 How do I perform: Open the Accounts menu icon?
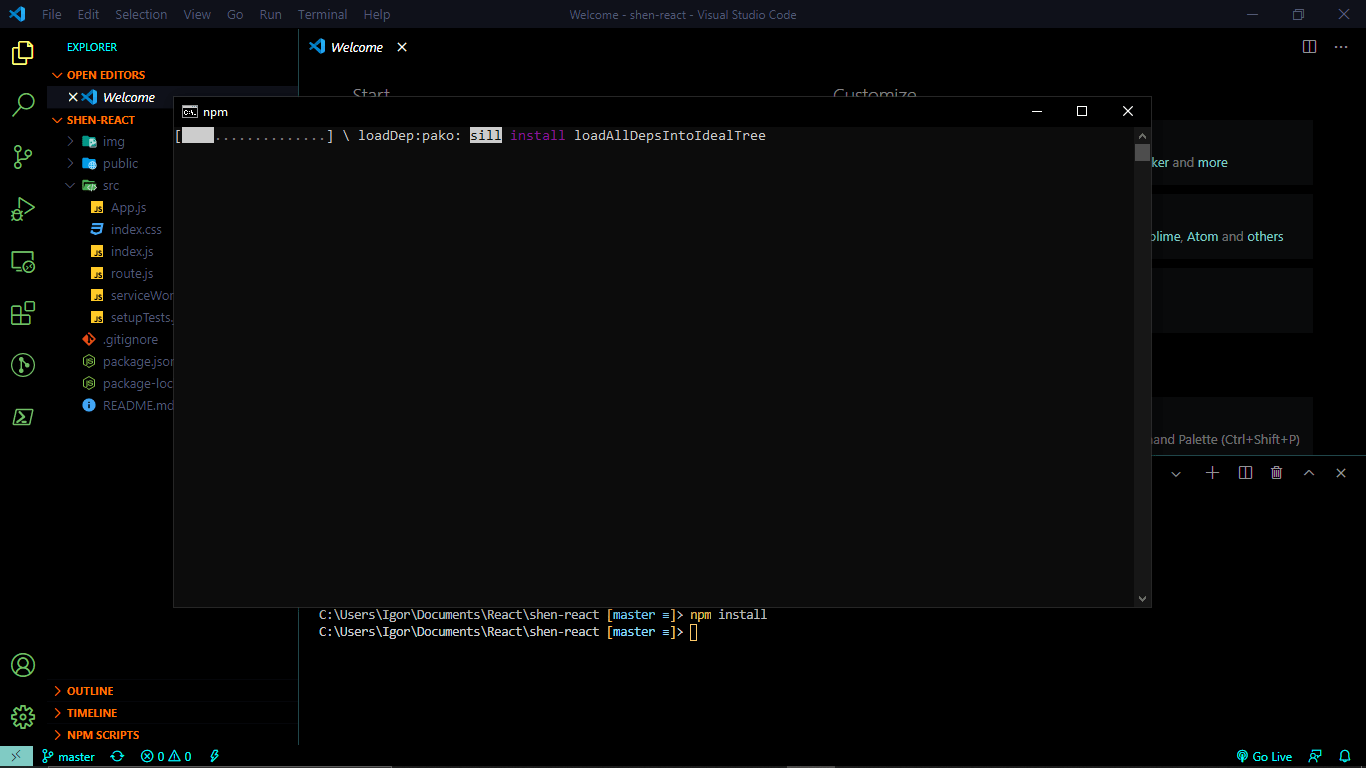click(23, 665)
